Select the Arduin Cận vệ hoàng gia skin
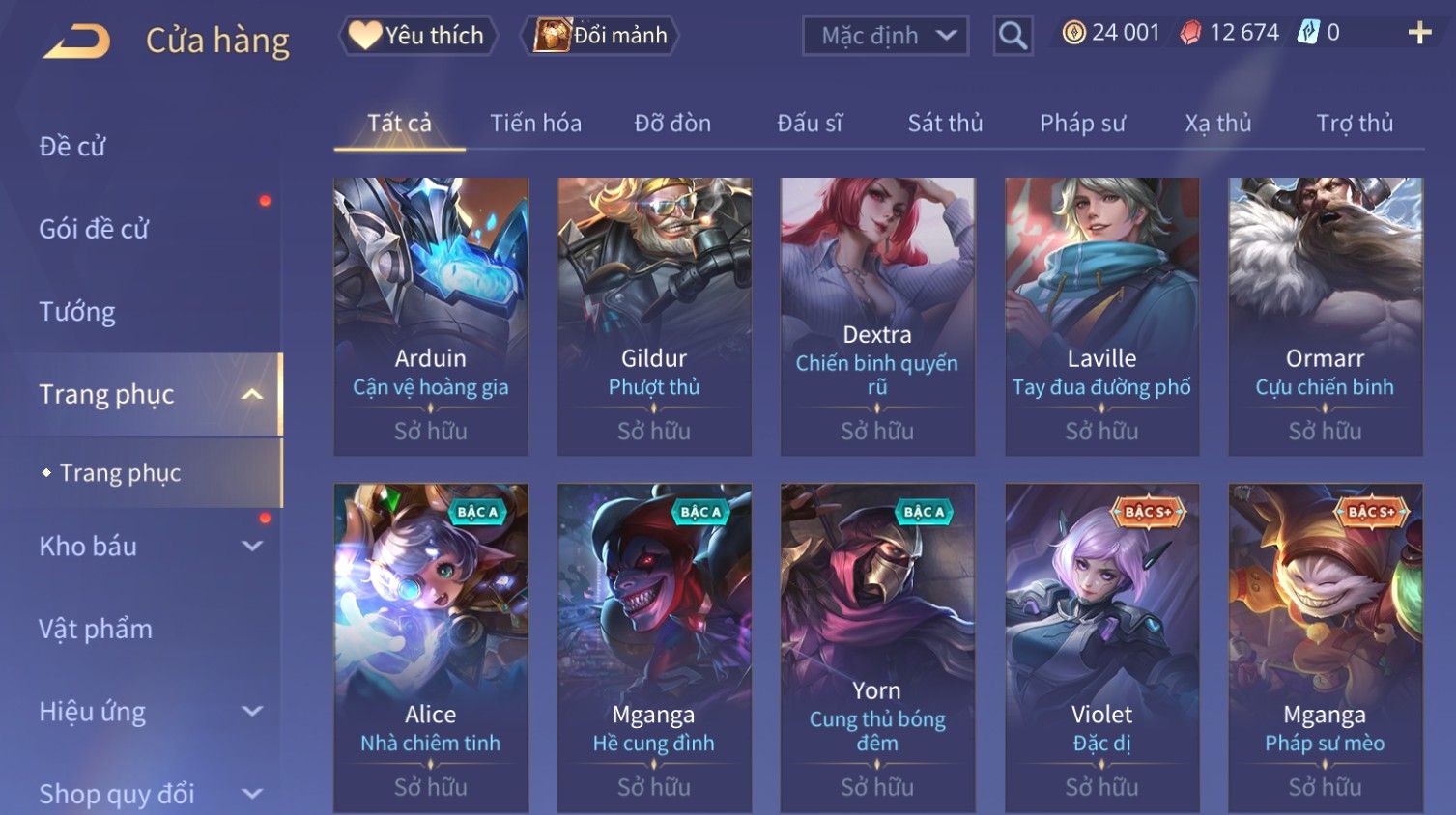The width and height of the screenshot is (1456, 815). (x=431, y=317)
